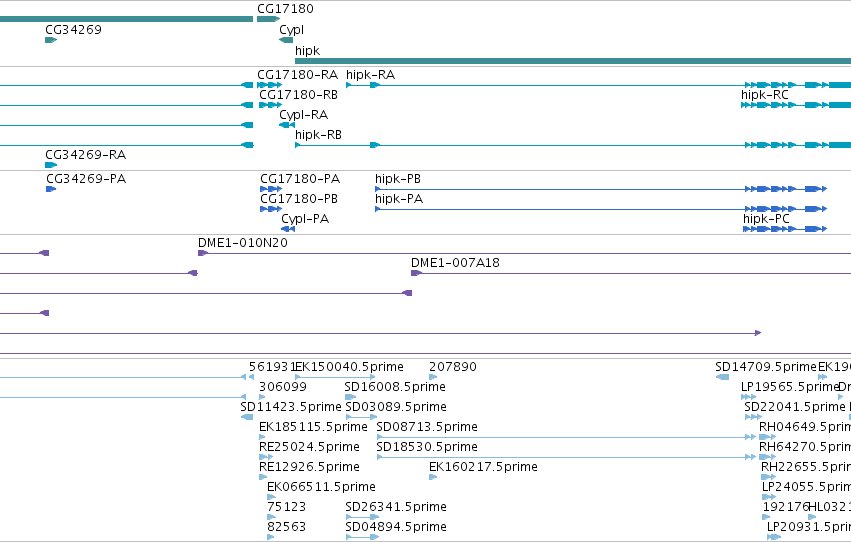This screenshot has height=542, width=851.
Task: Click the EK160217.5prime EST label
Action: point(483,468)
